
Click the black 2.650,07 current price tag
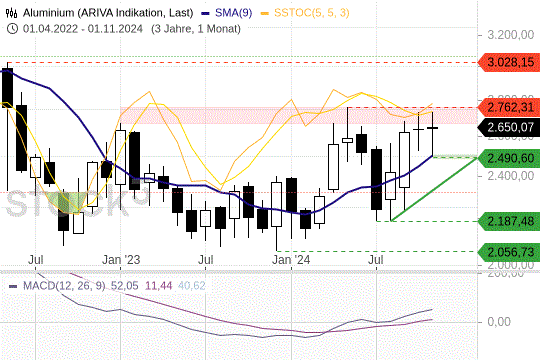[x=509, y=127]
